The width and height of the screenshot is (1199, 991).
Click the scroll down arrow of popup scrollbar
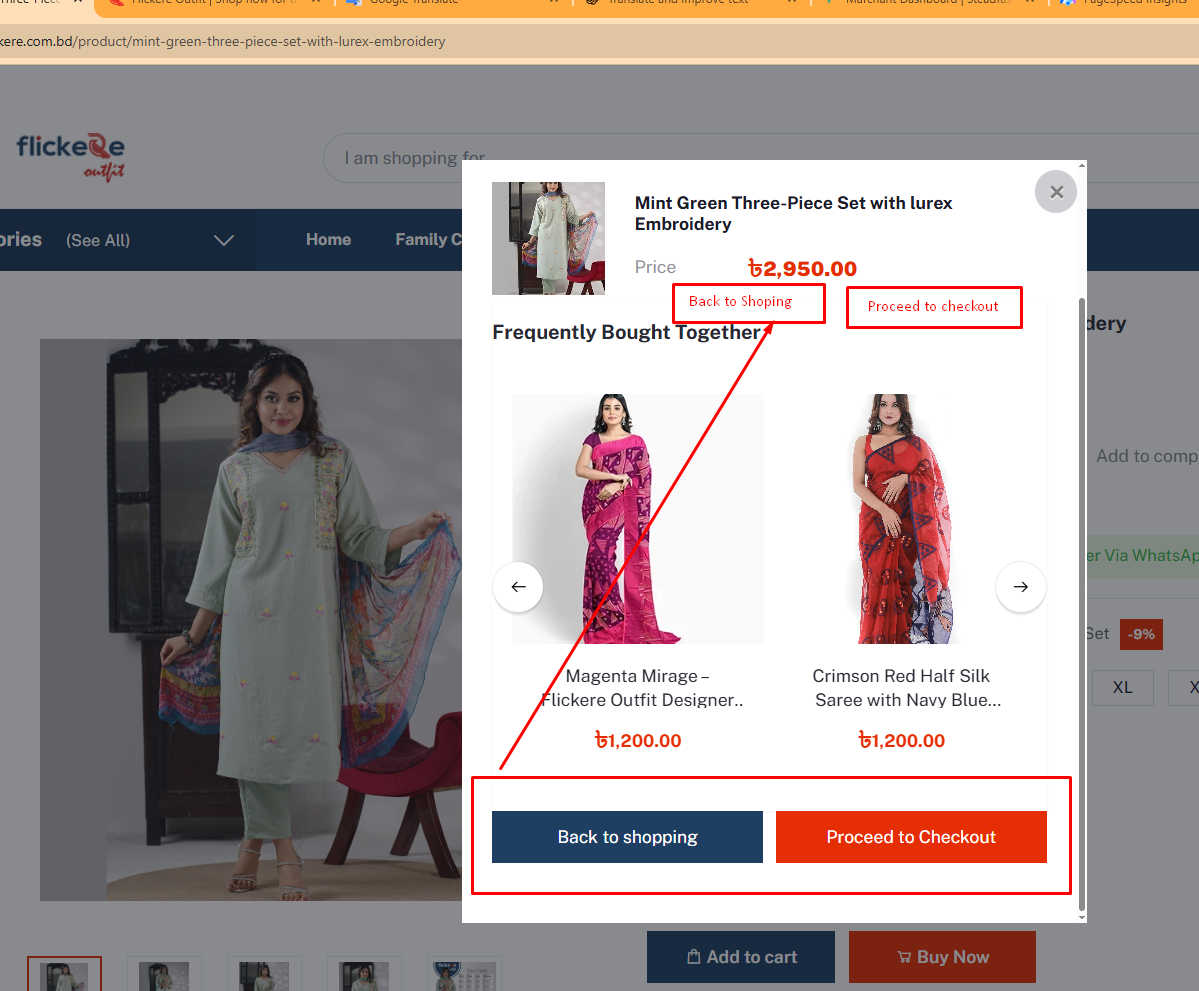(1081, 916)
